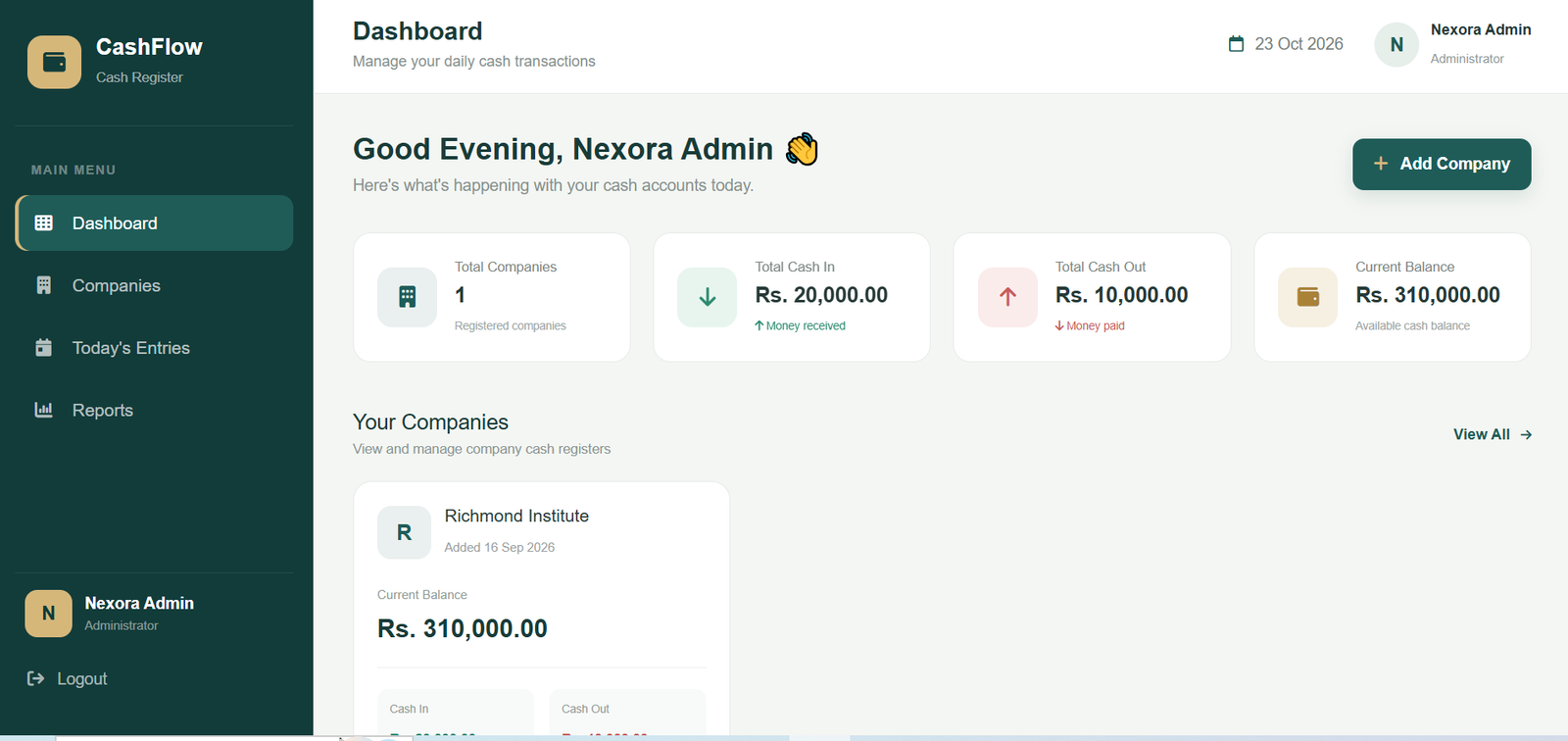The height and width of the screenshot is (741, 1568).
Task: Click Manage your daily cash transactions subtitle
Action: click(x=473, y=61)
